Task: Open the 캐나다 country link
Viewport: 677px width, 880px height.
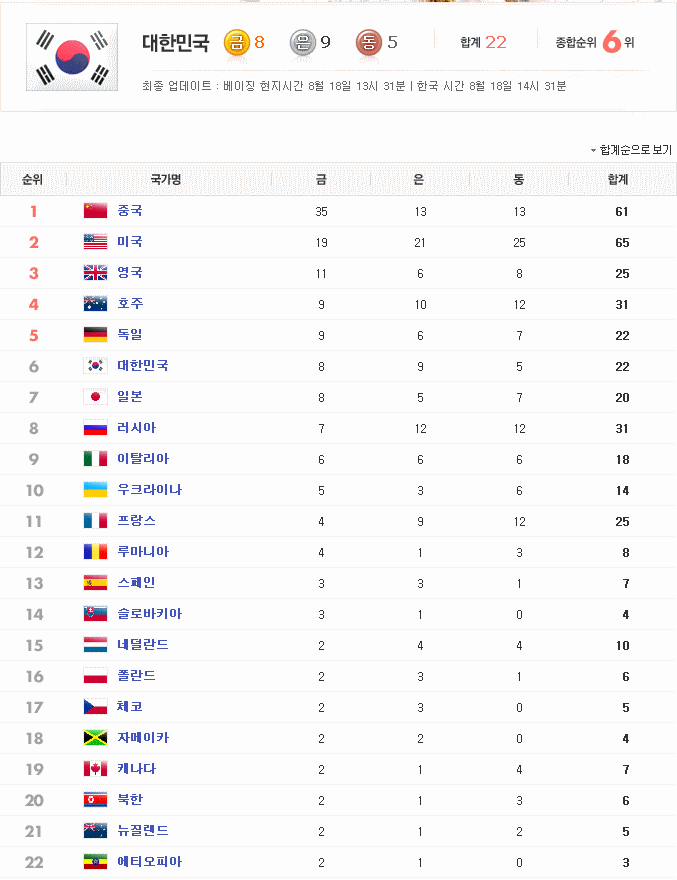Action: (x=136, y=768)
